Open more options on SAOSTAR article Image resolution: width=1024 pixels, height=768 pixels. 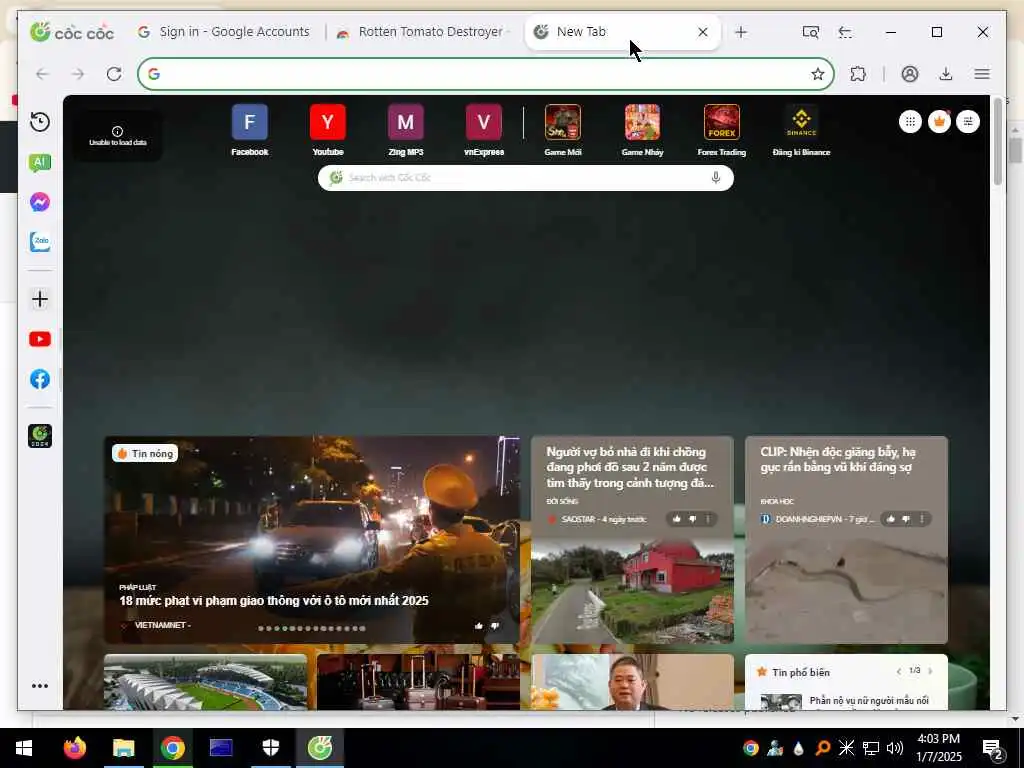(x=709, y=519)
